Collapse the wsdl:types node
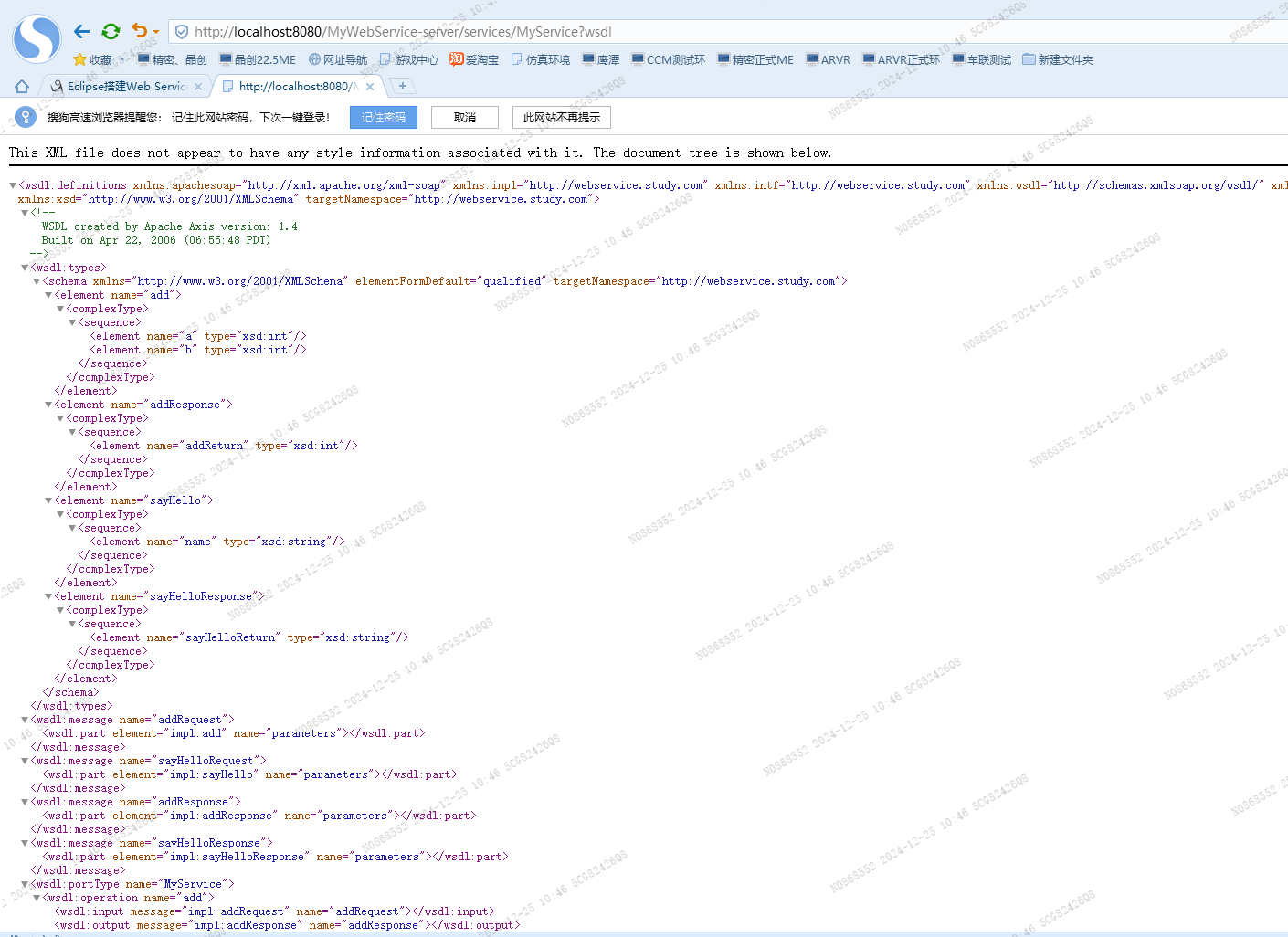 (x=25, y=268)
